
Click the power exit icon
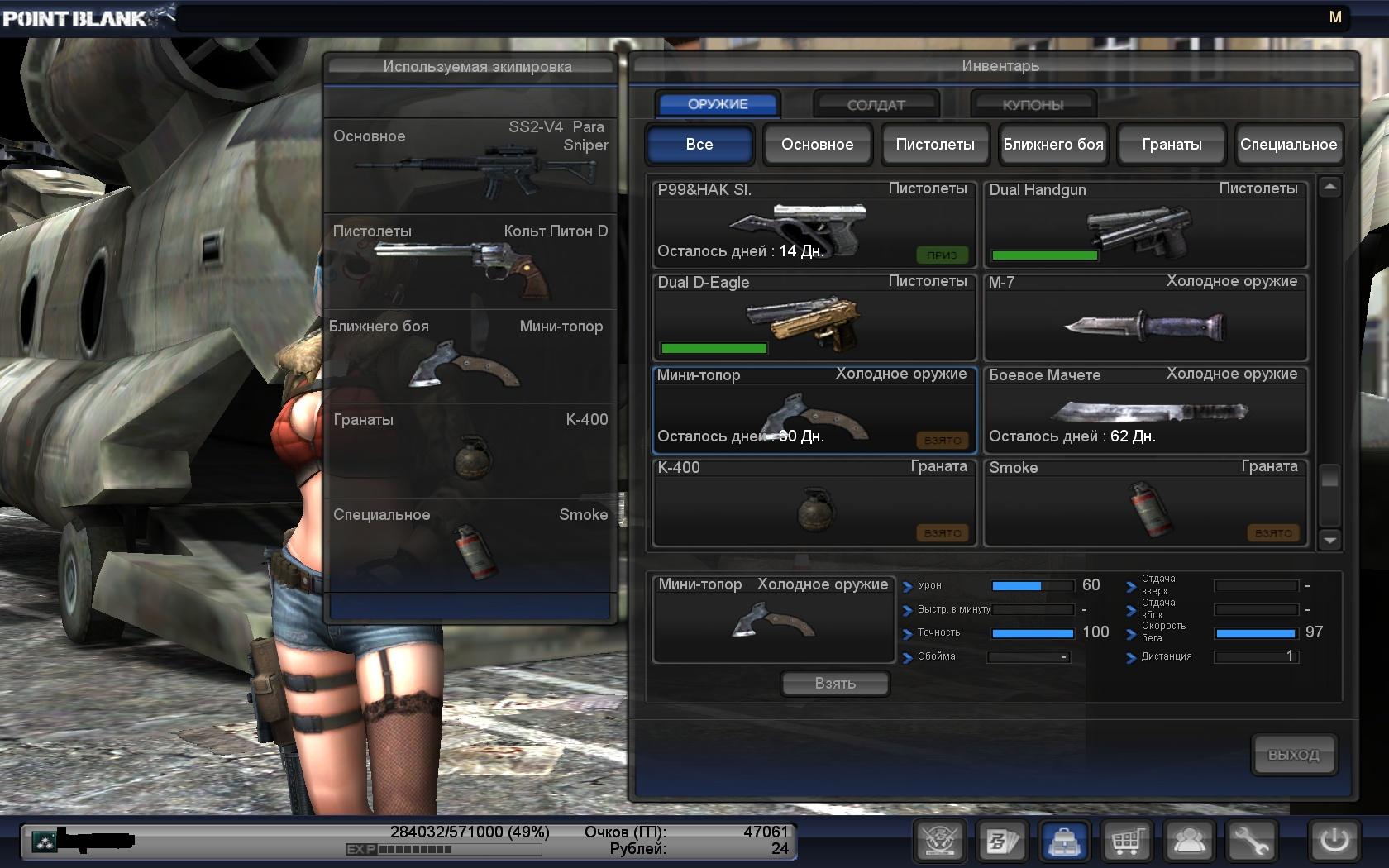(1334, 842)
